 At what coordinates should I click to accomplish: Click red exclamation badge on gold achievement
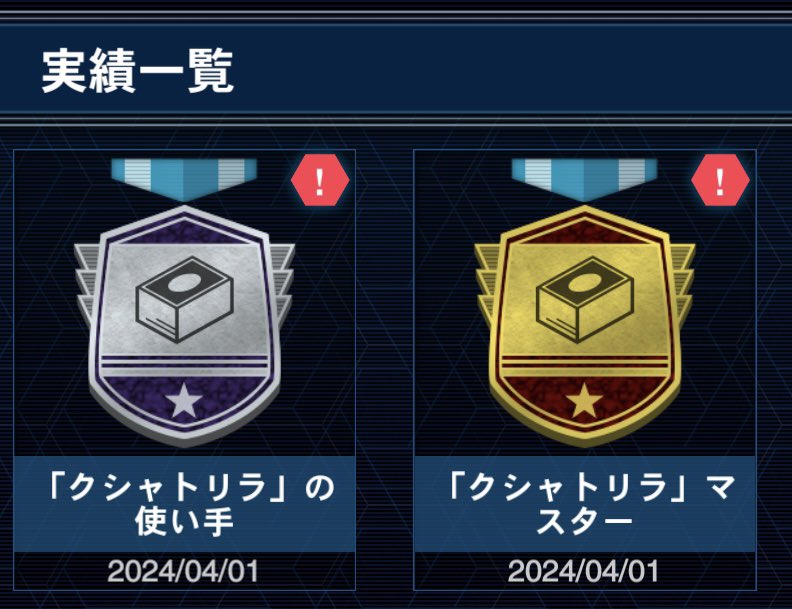tap(720, 180)
